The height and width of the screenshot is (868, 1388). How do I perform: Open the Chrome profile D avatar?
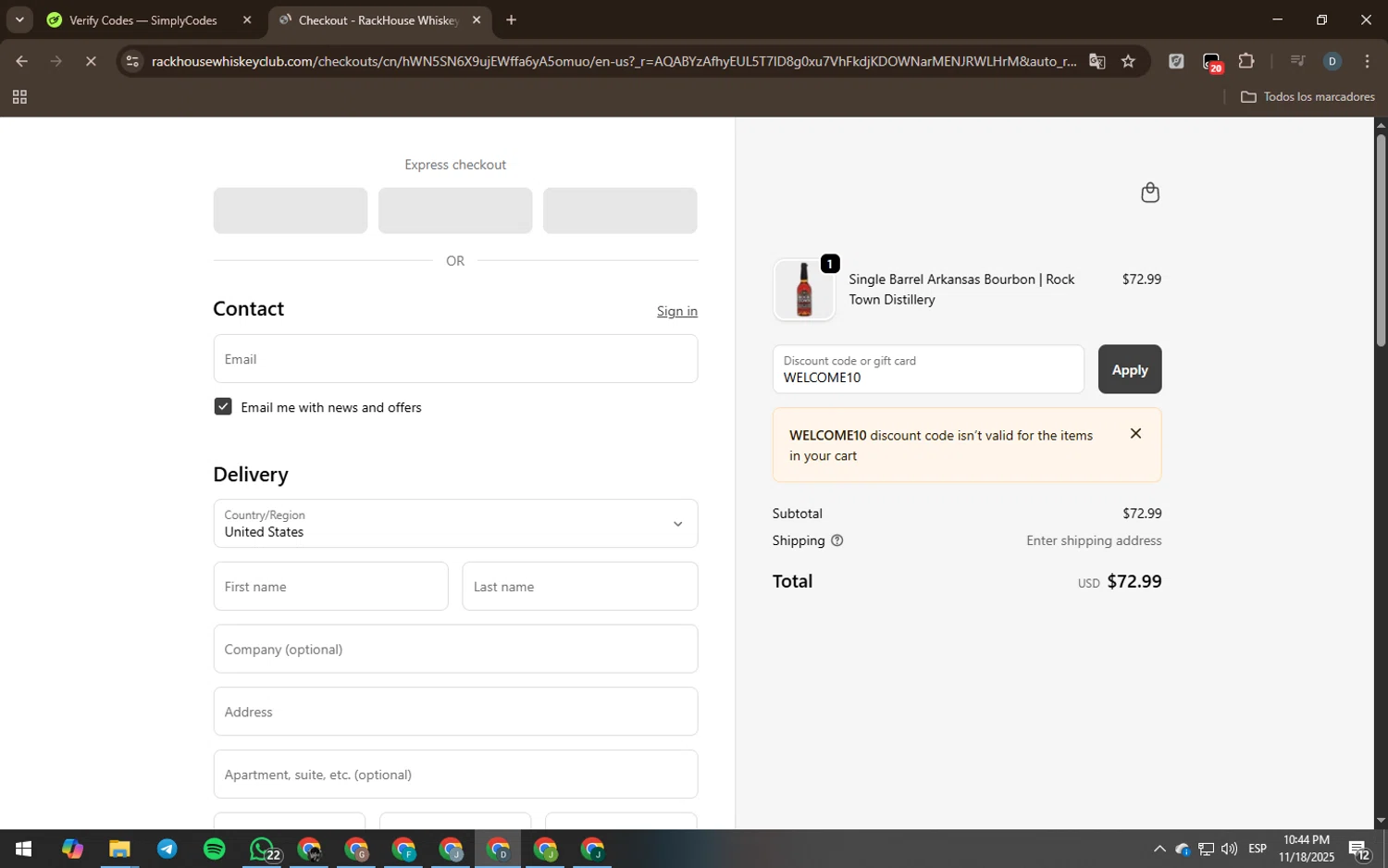point(1332,61)
